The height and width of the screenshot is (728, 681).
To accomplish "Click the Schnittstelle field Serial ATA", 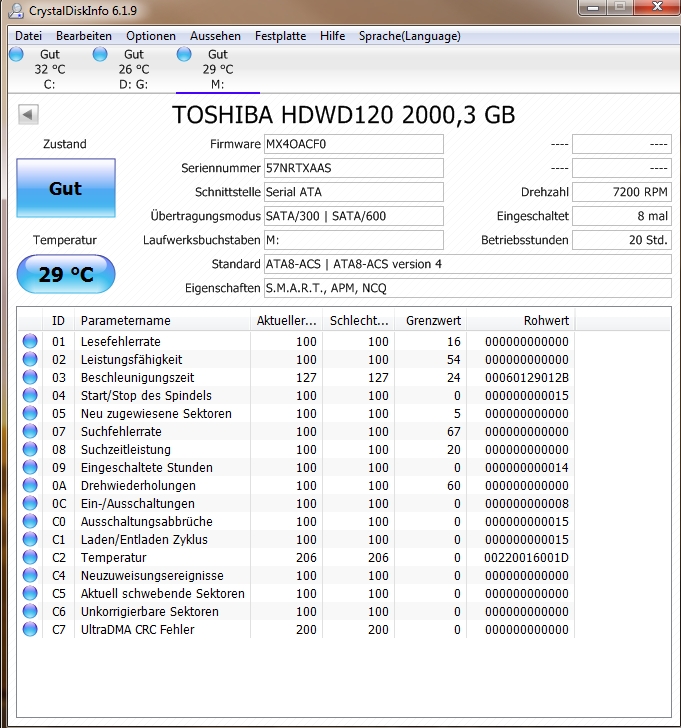I will pos(354,192).
